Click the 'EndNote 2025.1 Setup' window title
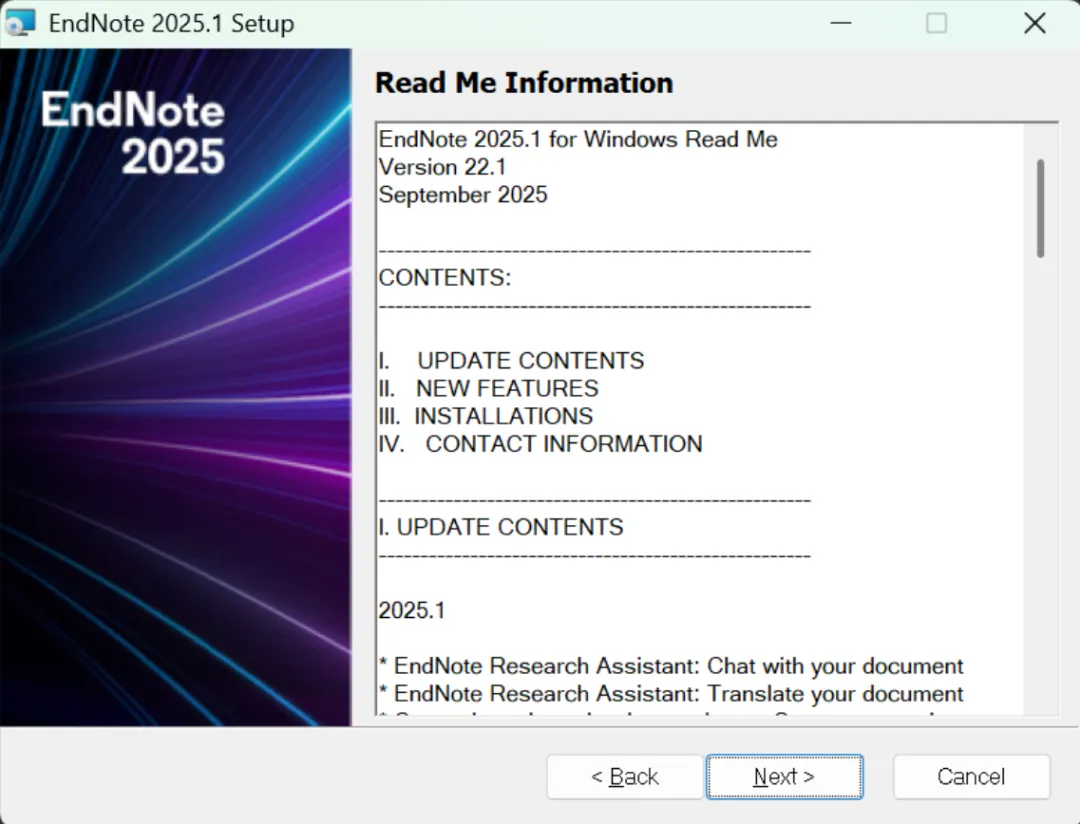Image resolution: width=1080 pixels, height=824 pixels. [x=172, y=23]
